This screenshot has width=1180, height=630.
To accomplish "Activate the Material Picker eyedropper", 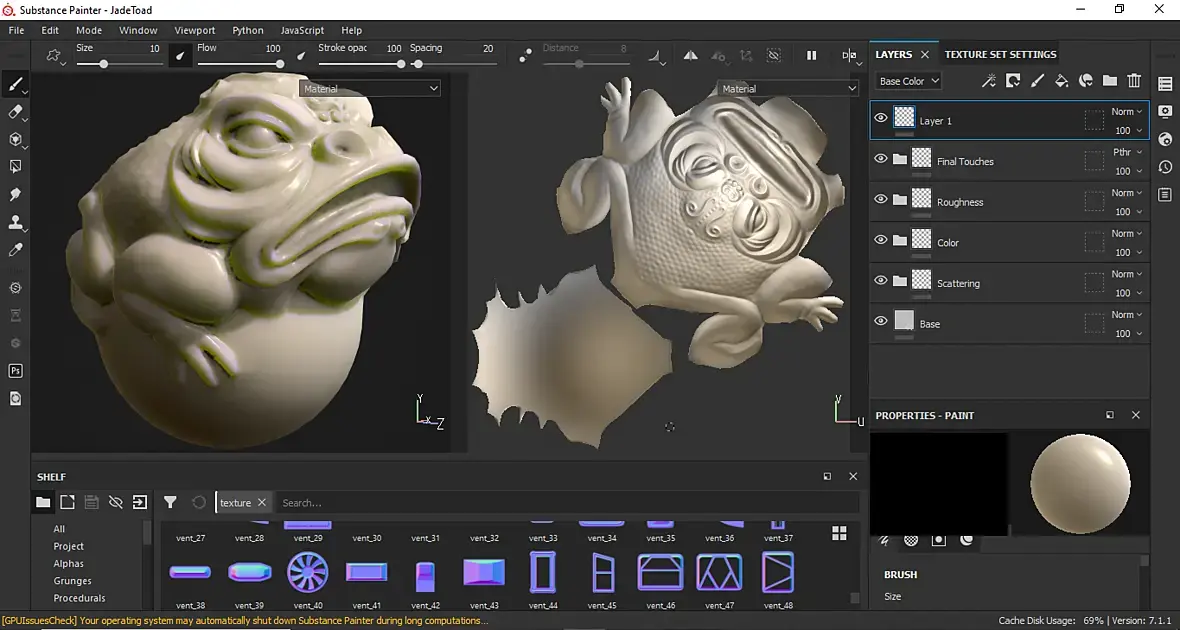I will 15,250.
